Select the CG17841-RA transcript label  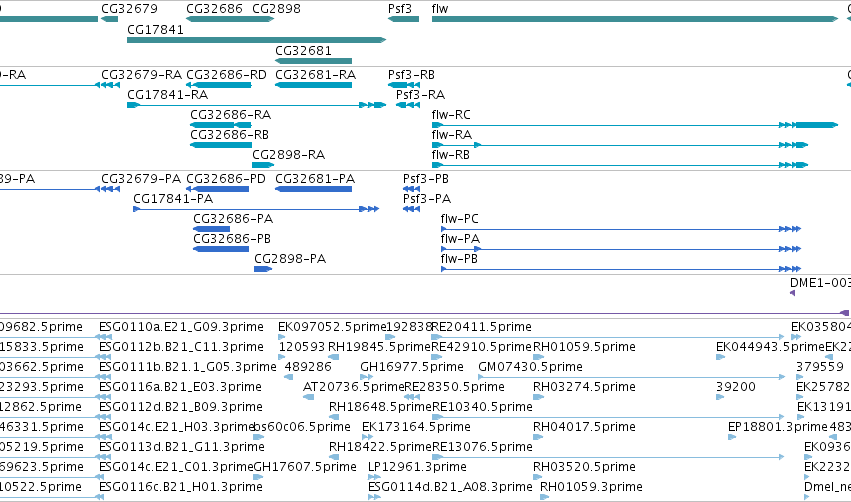[x=168, y=95]
